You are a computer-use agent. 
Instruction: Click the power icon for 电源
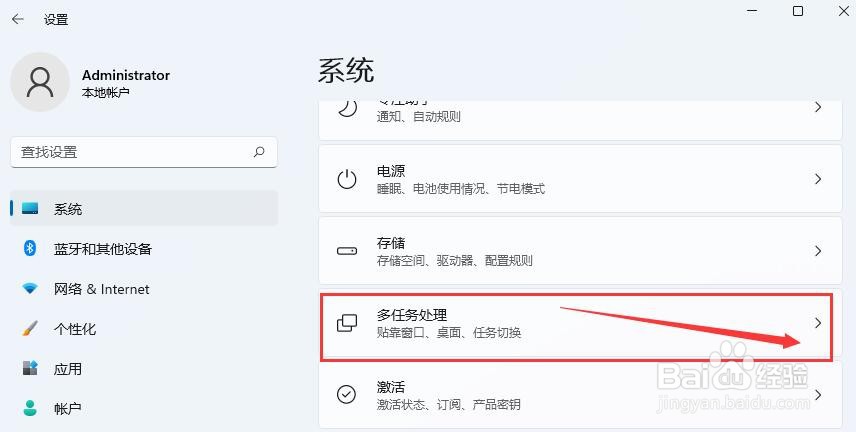click(347, 179)
